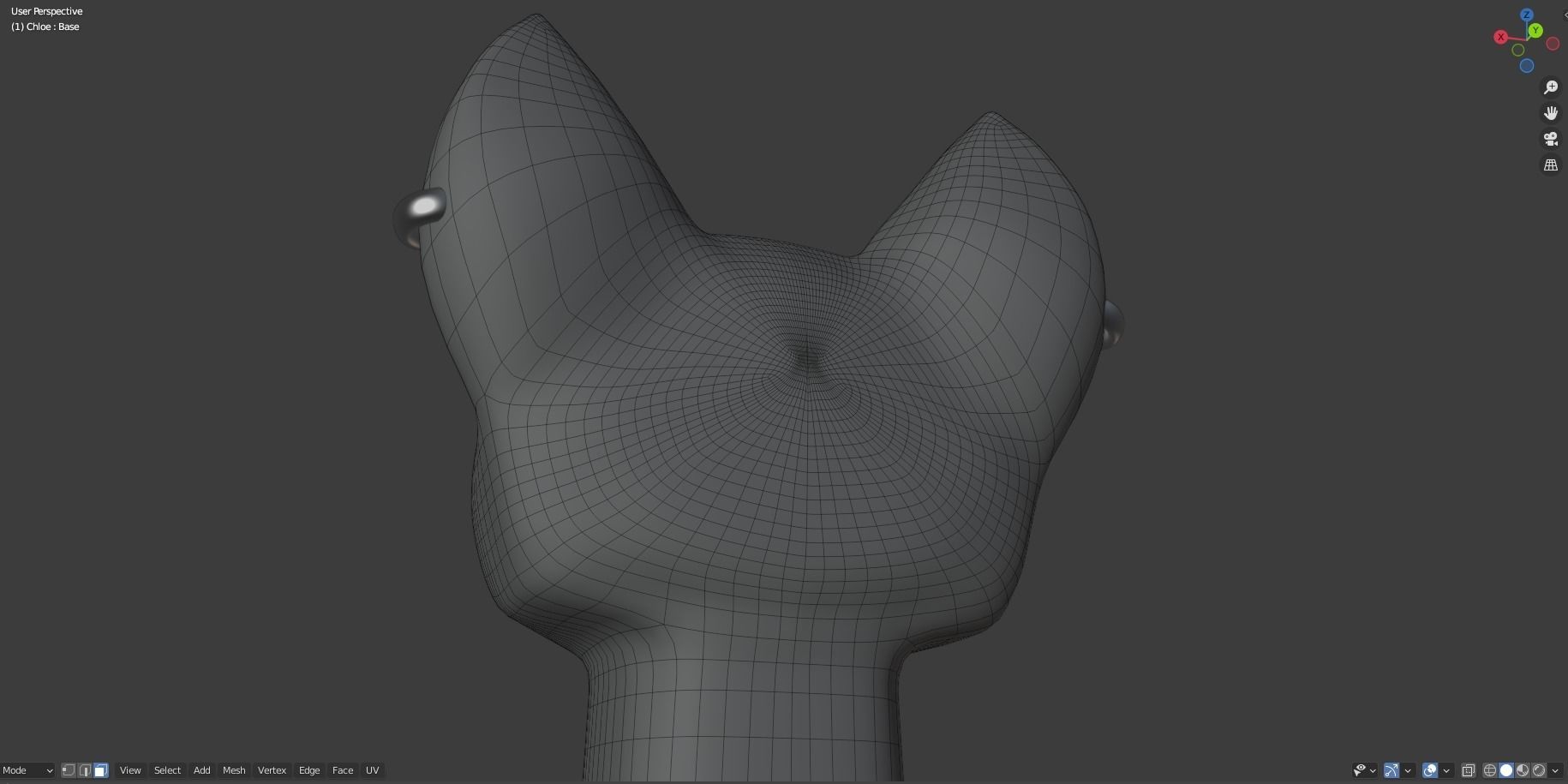Open the Face menu

coord(343,770)
